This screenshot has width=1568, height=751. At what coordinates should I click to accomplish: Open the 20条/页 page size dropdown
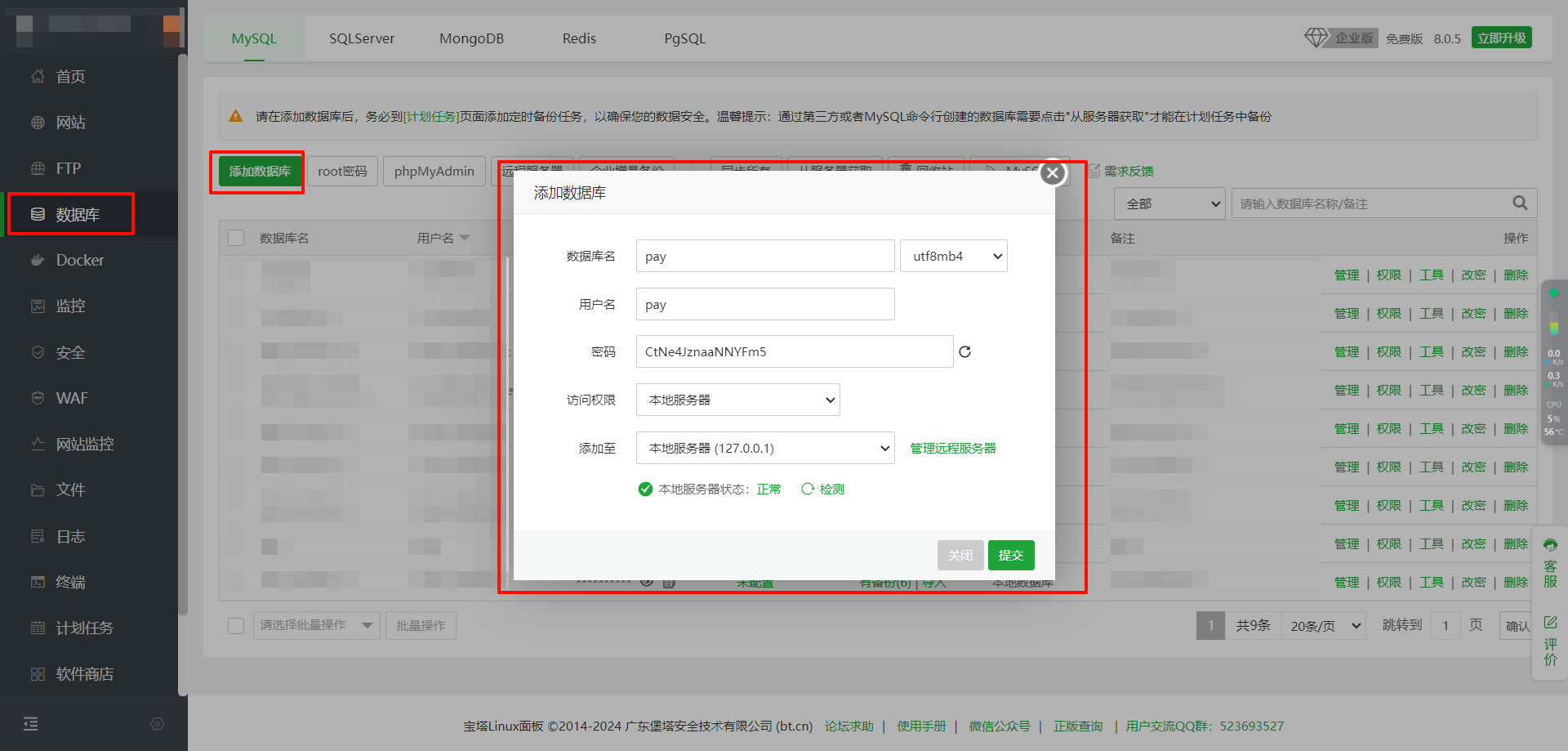pyautogui.click(x=1323, y=625)
